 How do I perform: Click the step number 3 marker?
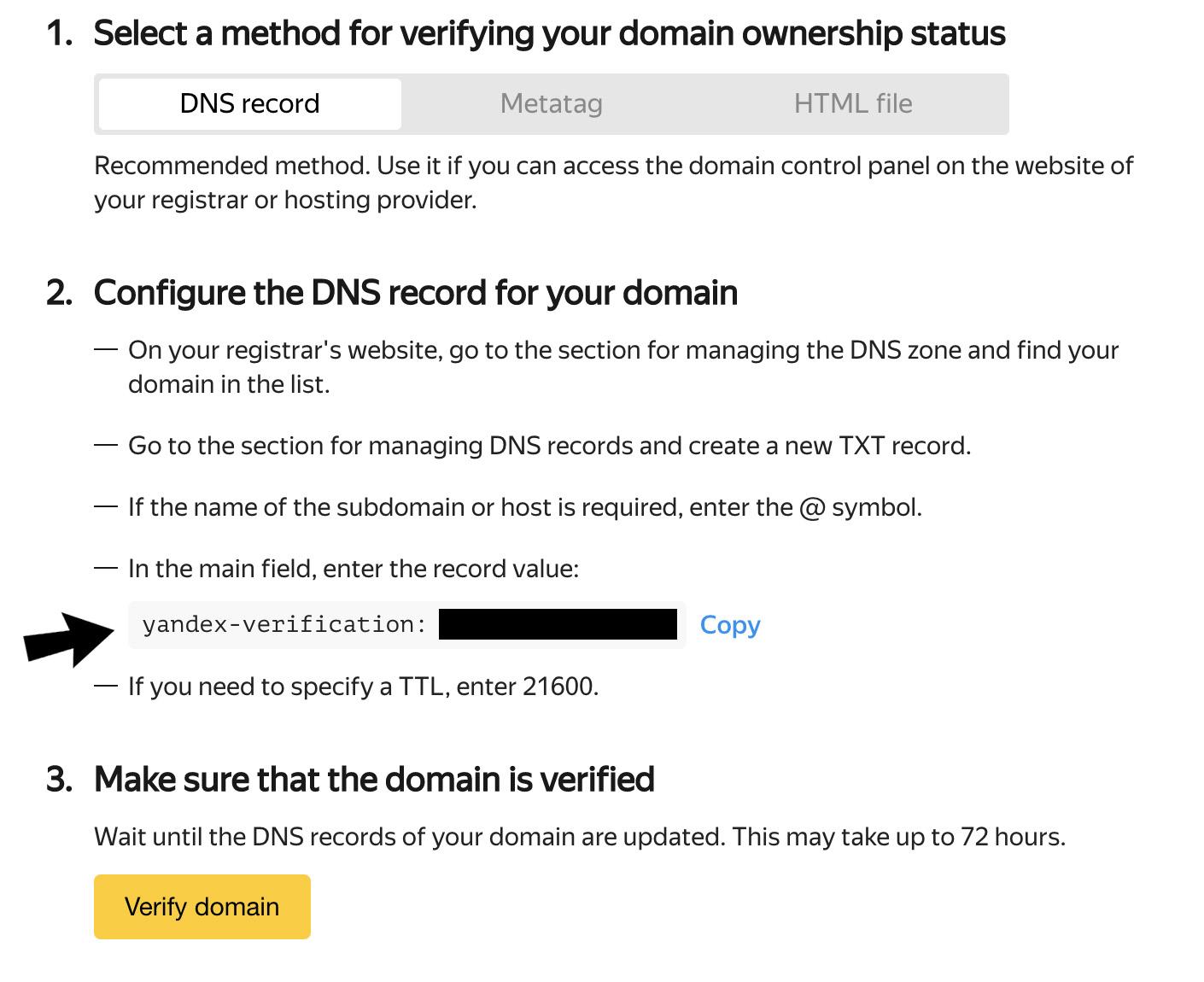pyautogui.click(x=59, y=780)
